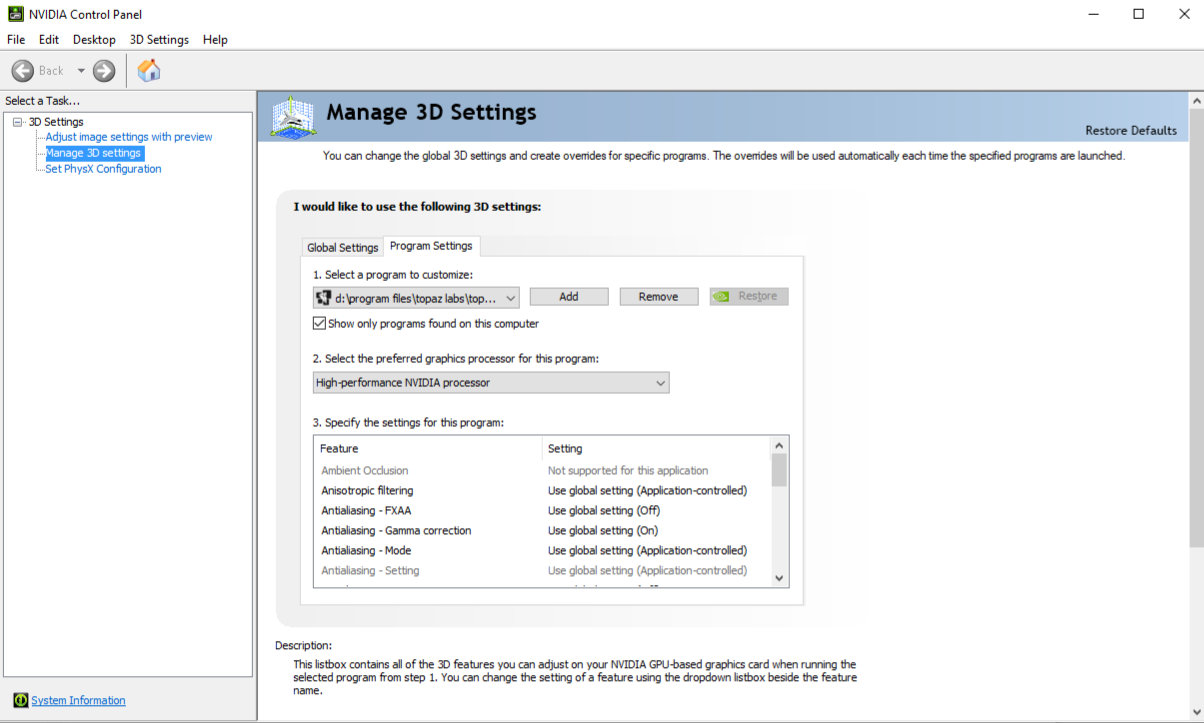Toggle Show only programs found checkbox
This screenshot has height=723, width=1204.
click(319, 324)
